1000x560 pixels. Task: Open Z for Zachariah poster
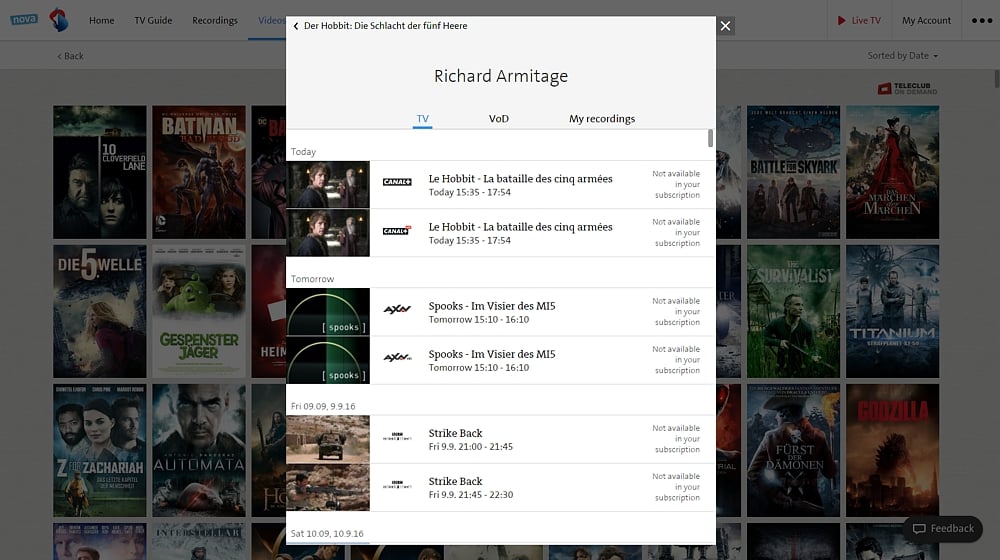[x=99, y=450]
